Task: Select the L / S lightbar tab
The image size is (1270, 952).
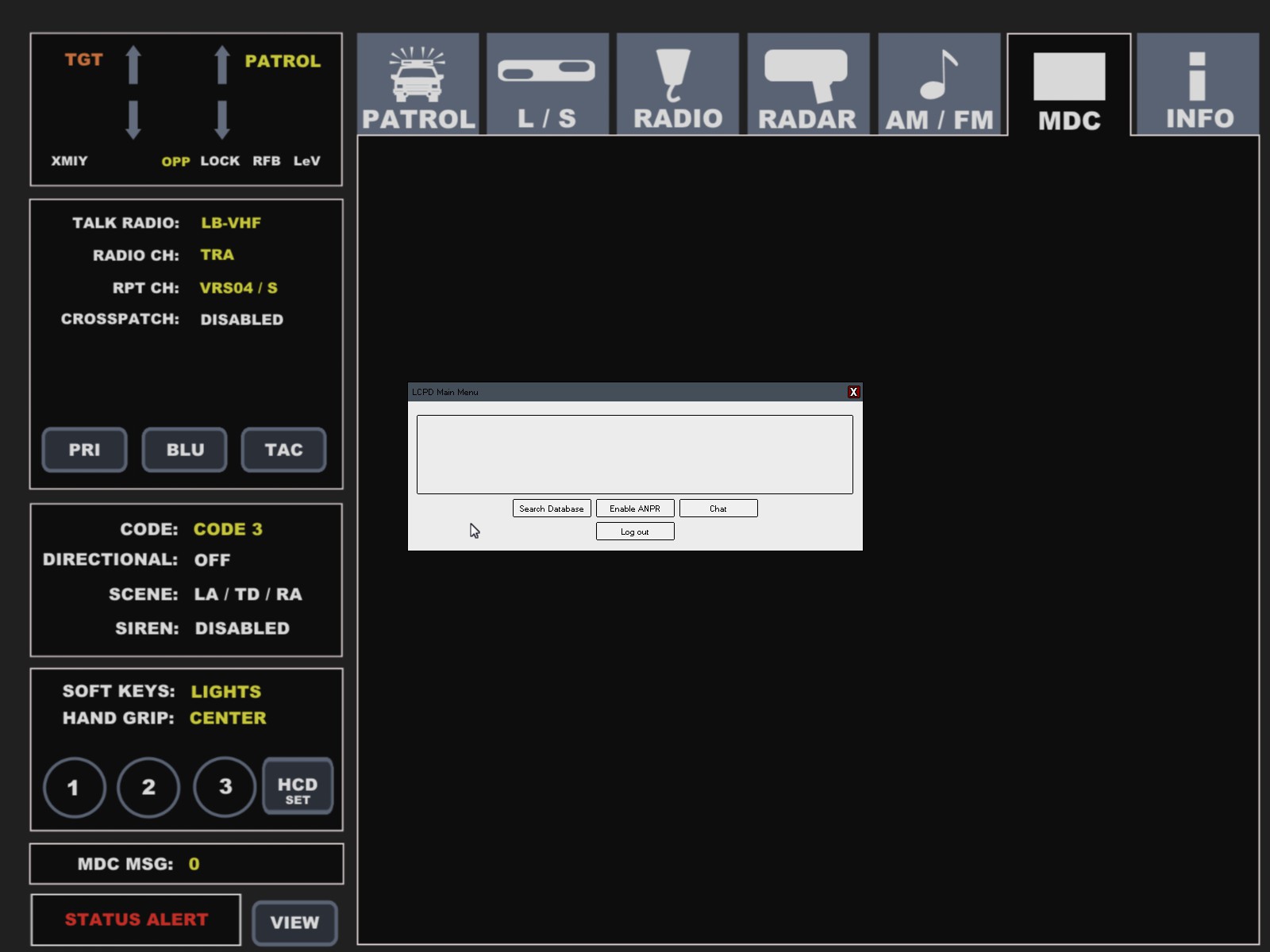Action: [548, 84]
